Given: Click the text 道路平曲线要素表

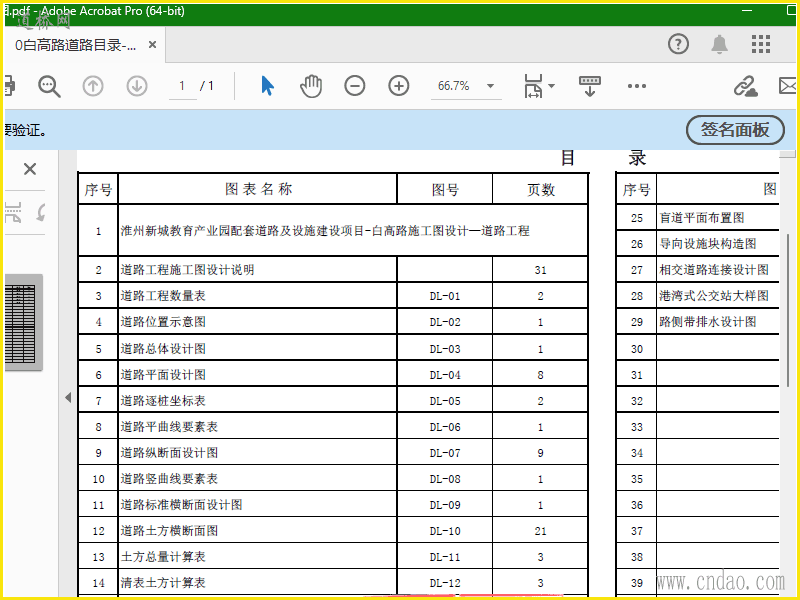Looking at the screenshot, I should 169,427.
